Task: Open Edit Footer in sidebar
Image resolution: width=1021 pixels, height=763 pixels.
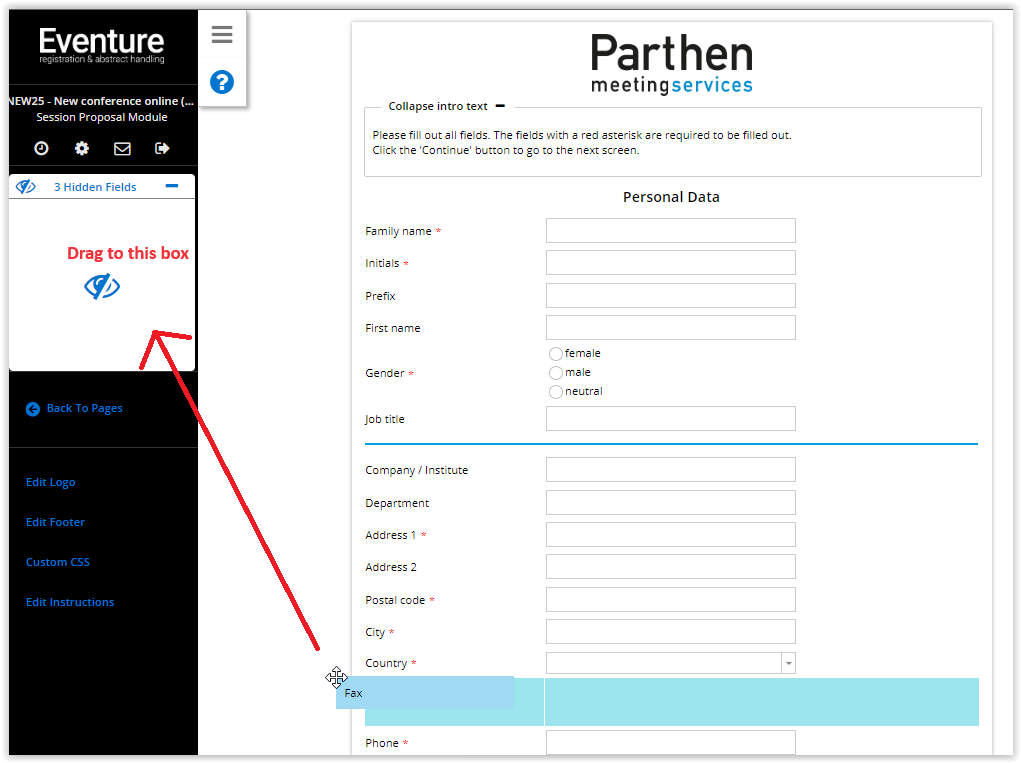Action: click(55, 522)
